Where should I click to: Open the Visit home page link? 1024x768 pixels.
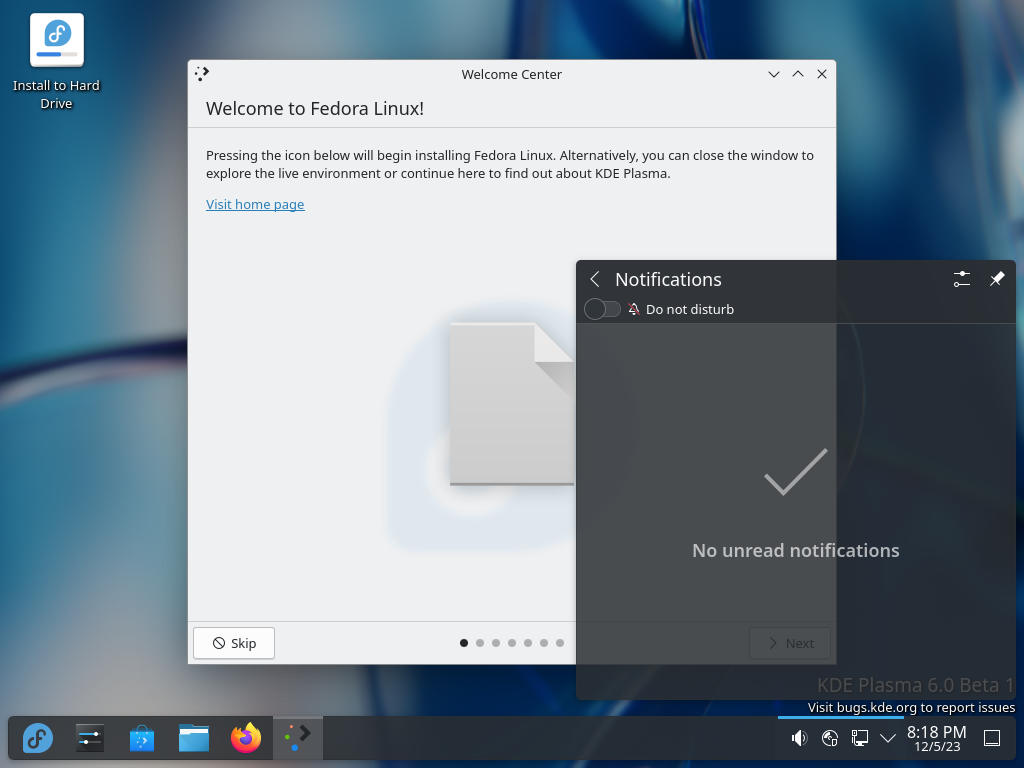coord(255,204)
